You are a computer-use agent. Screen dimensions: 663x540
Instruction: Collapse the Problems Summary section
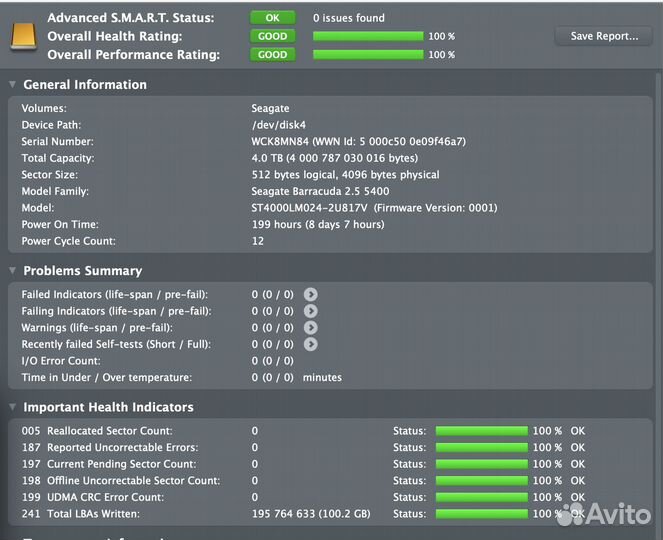12,271
